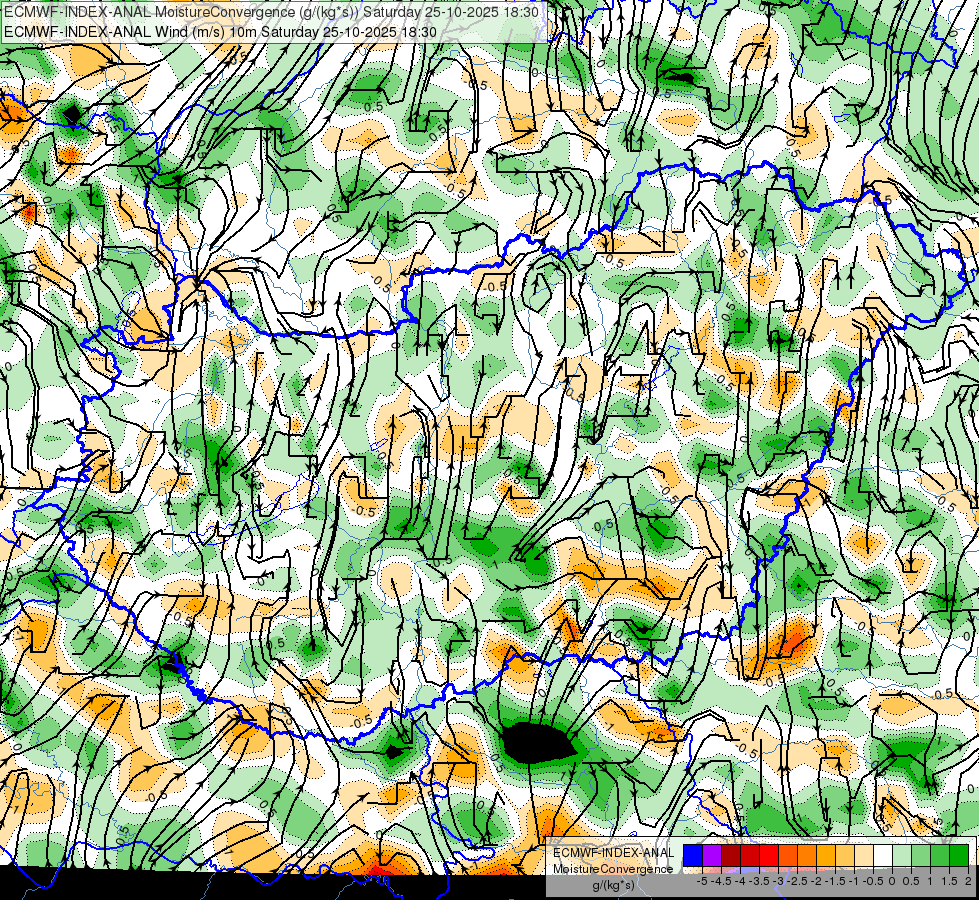
Task: Click the darkest green legend swatch
Action: tap(958, 855)
